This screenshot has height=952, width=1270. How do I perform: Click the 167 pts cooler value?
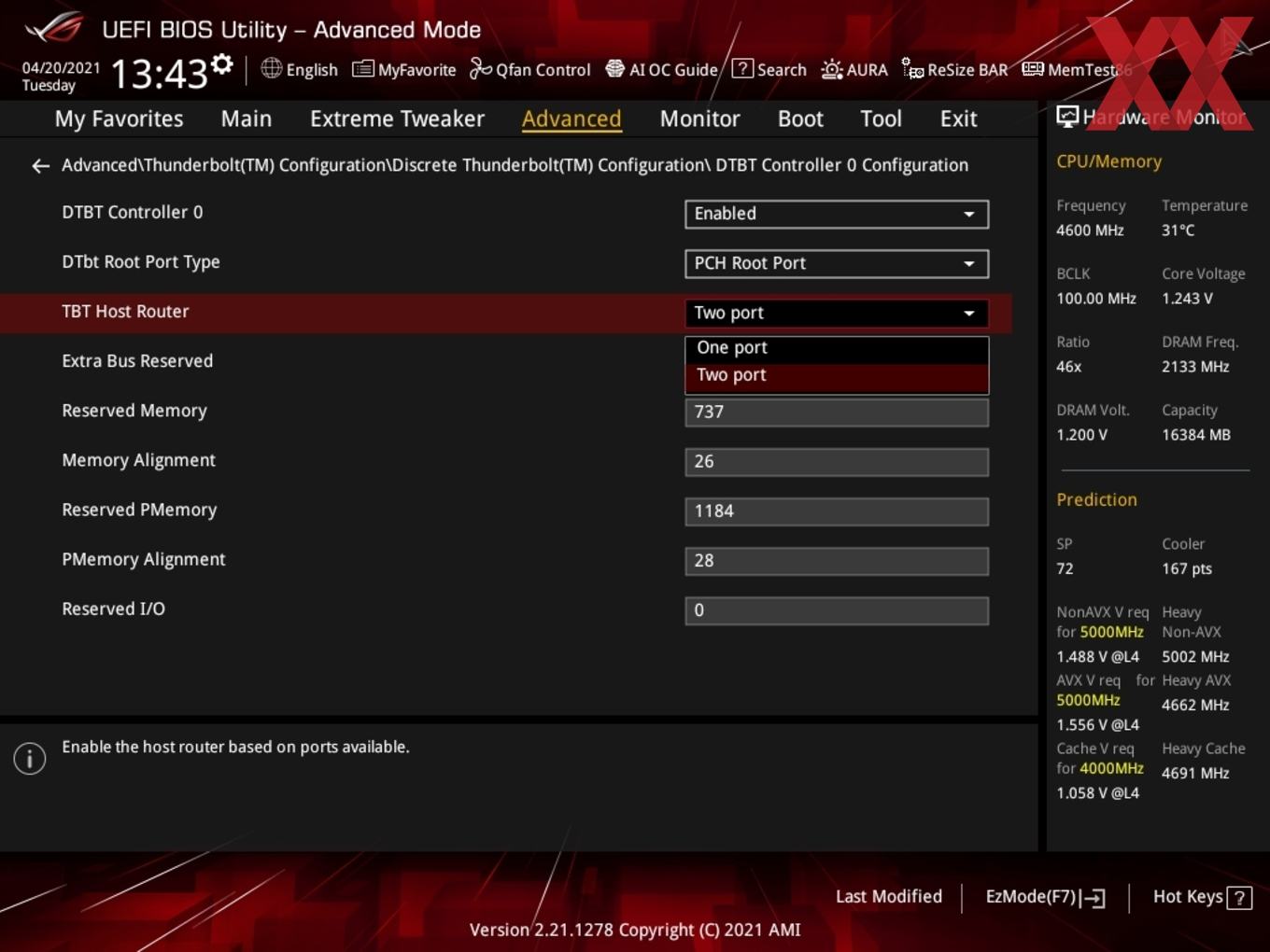point(1186,568)
